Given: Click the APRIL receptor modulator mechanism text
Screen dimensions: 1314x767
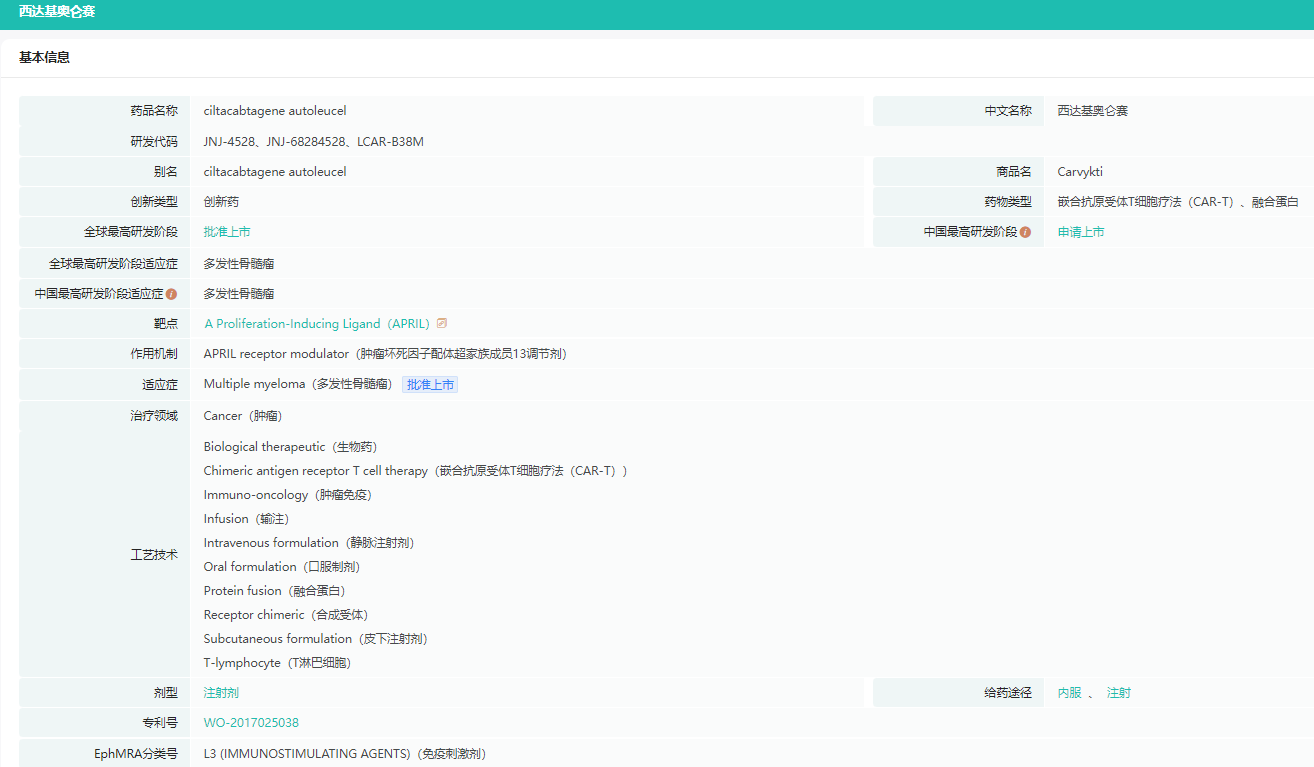Looking at the screenshot, I should point(386,354).
